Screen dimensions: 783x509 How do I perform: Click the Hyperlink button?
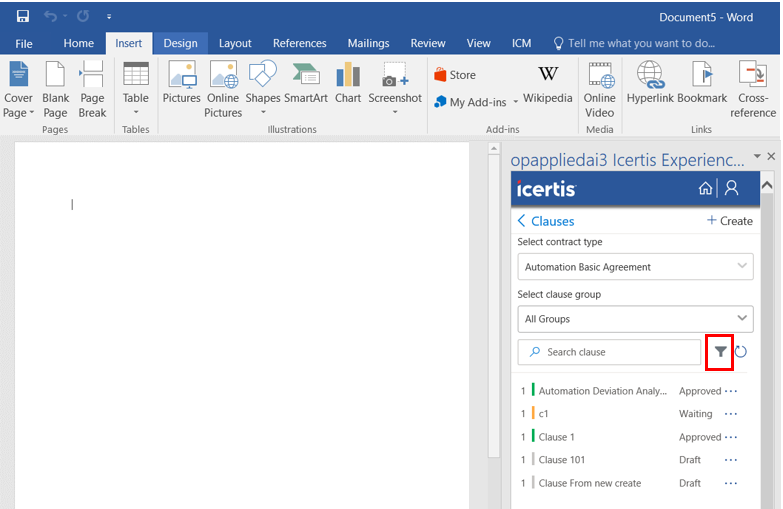[x=650, y=85]
